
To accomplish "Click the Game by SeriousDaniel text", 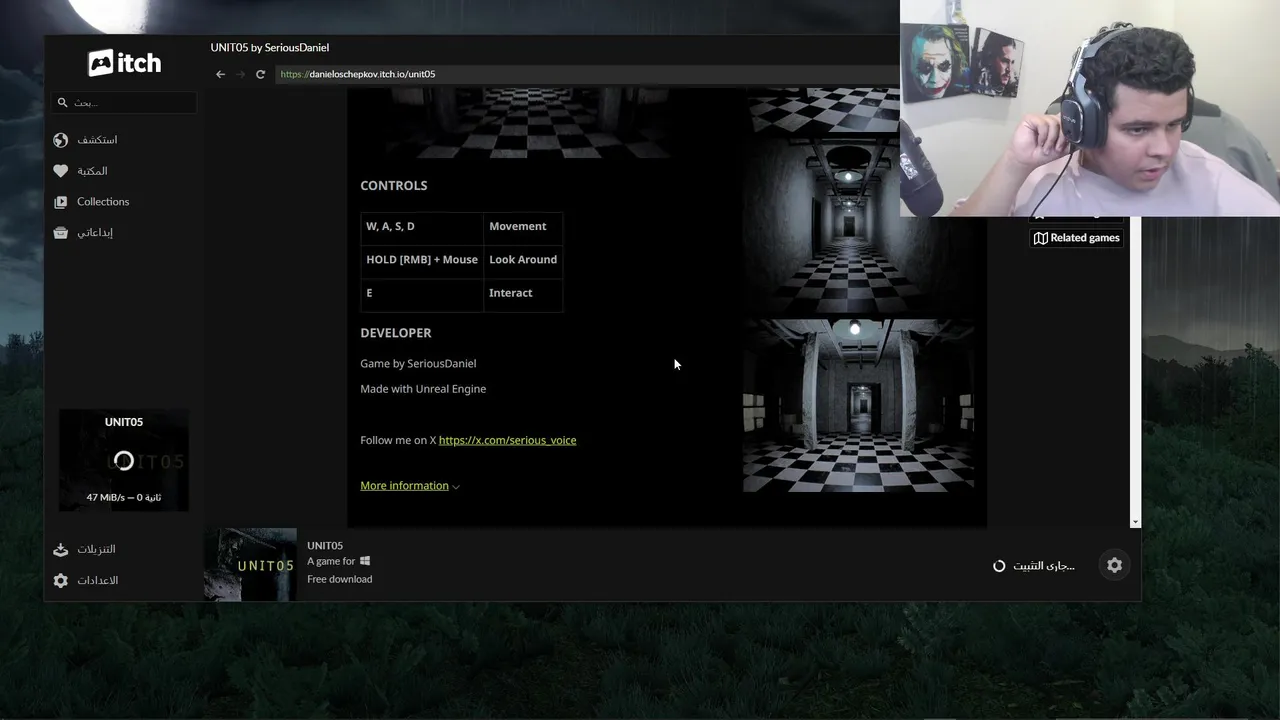I will (x=418, y=364).
